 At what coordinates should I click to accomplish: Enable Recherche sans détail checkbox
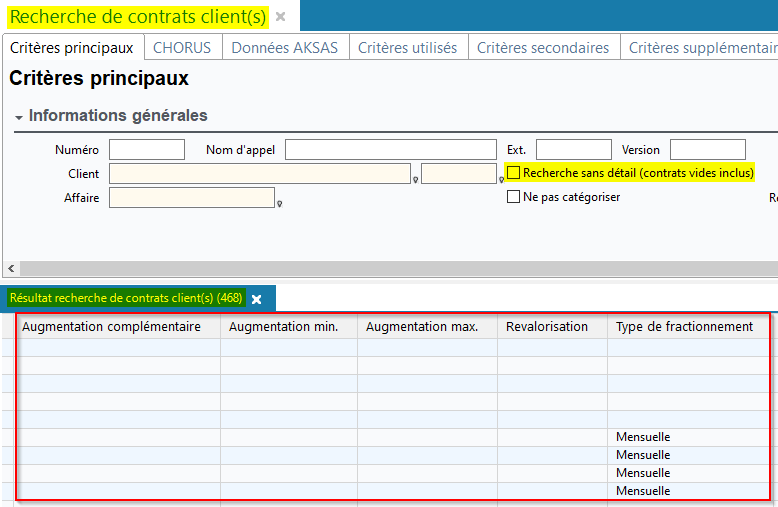pos(513,173)
